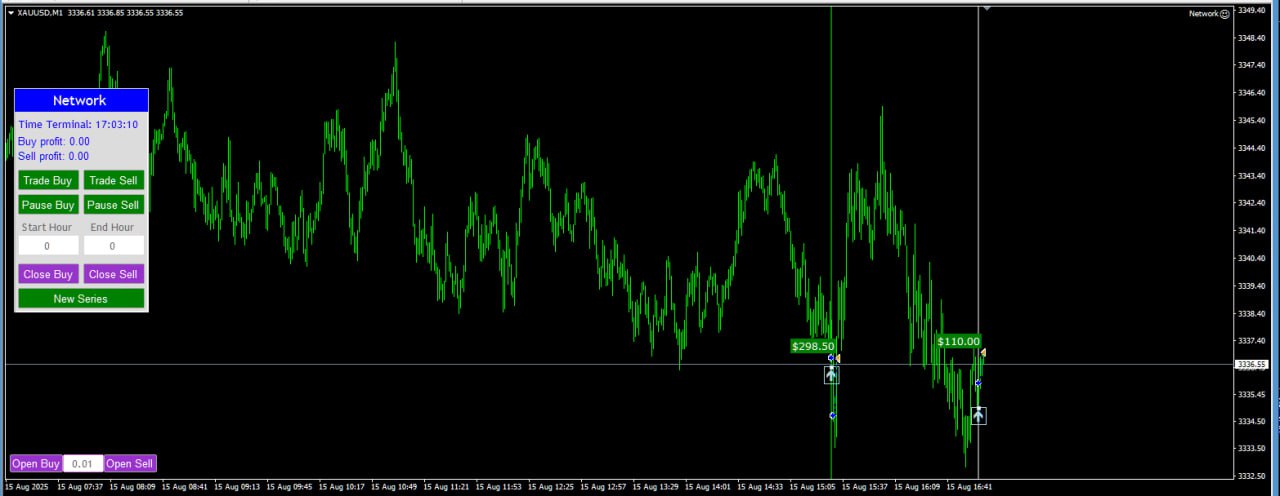Image resolution: width=1280 pixels, height=496 pixels.
Task: Click the Network expert advisor smiley icon
Action: click(x=1225, y=14)
